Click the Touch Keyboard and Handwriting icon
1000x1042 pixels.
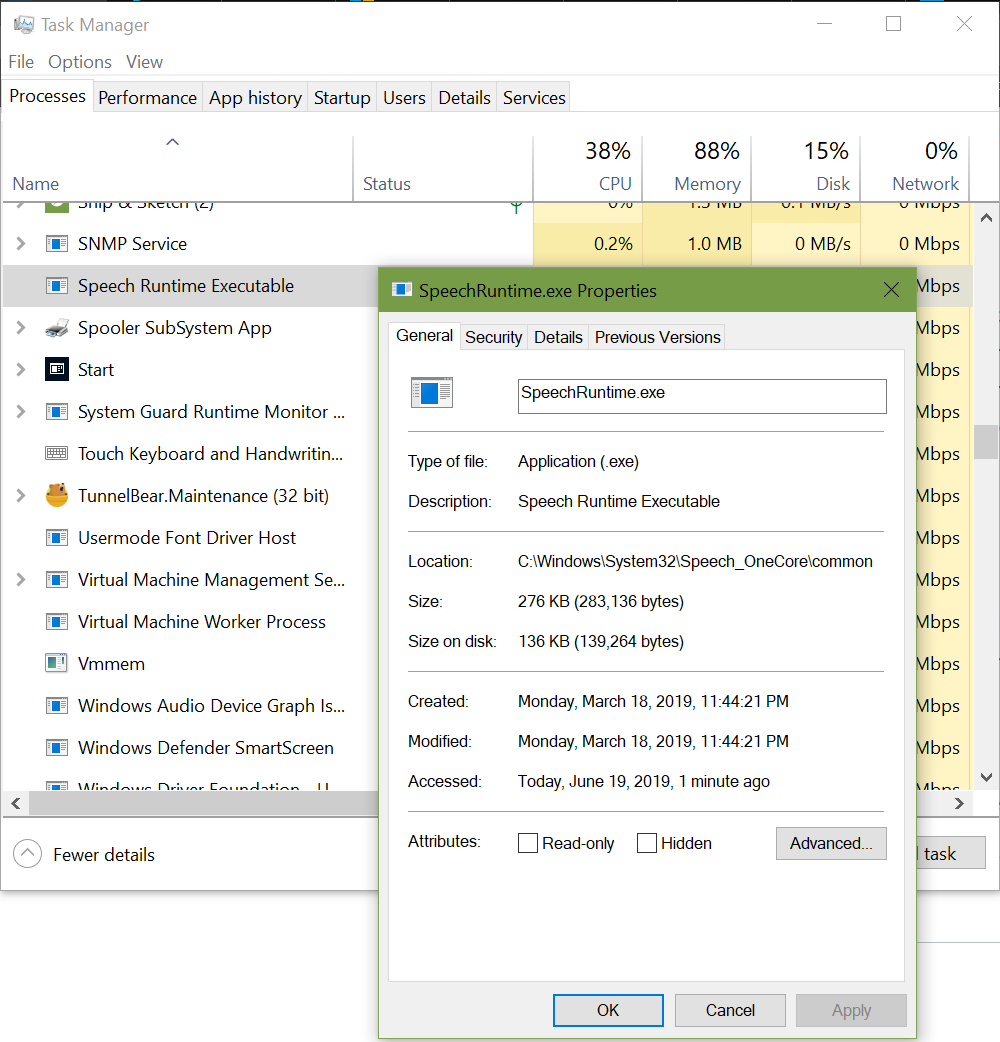57,453
